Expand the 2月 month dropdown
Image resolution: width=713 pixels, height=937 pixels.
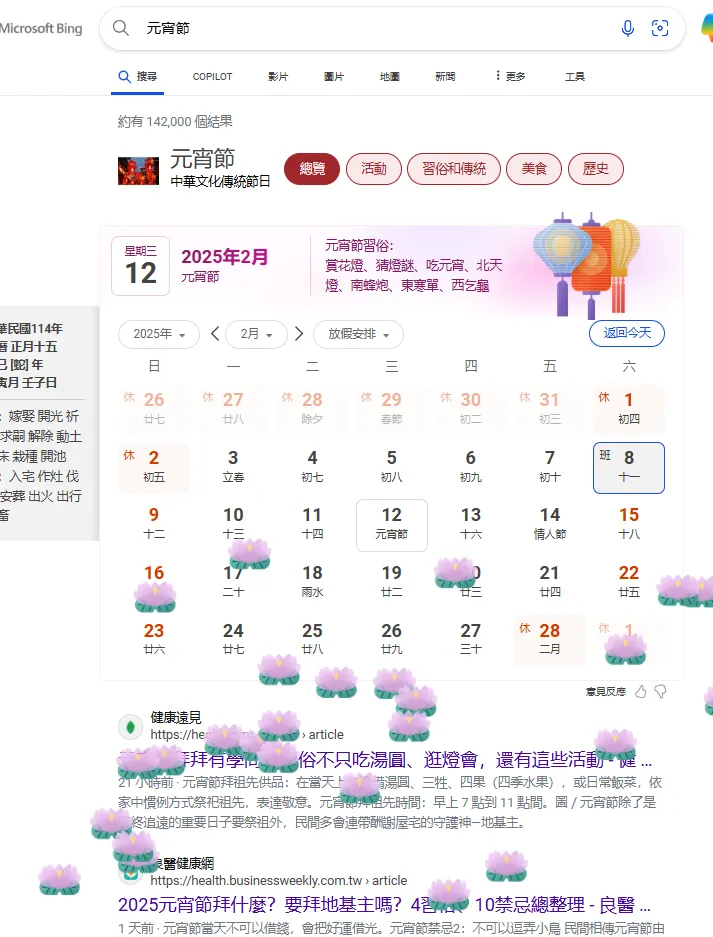[x=256, y=334]
